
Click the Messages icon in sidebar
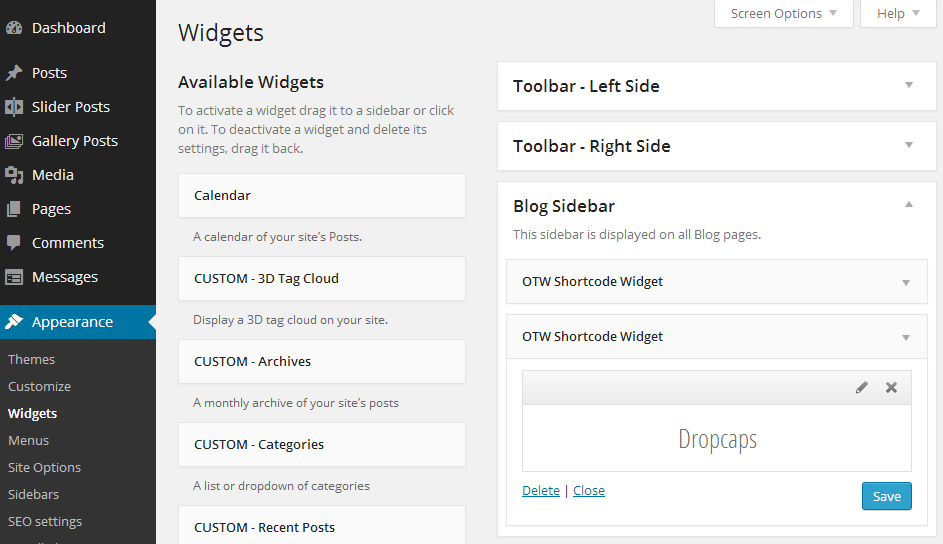pos(14,277)
